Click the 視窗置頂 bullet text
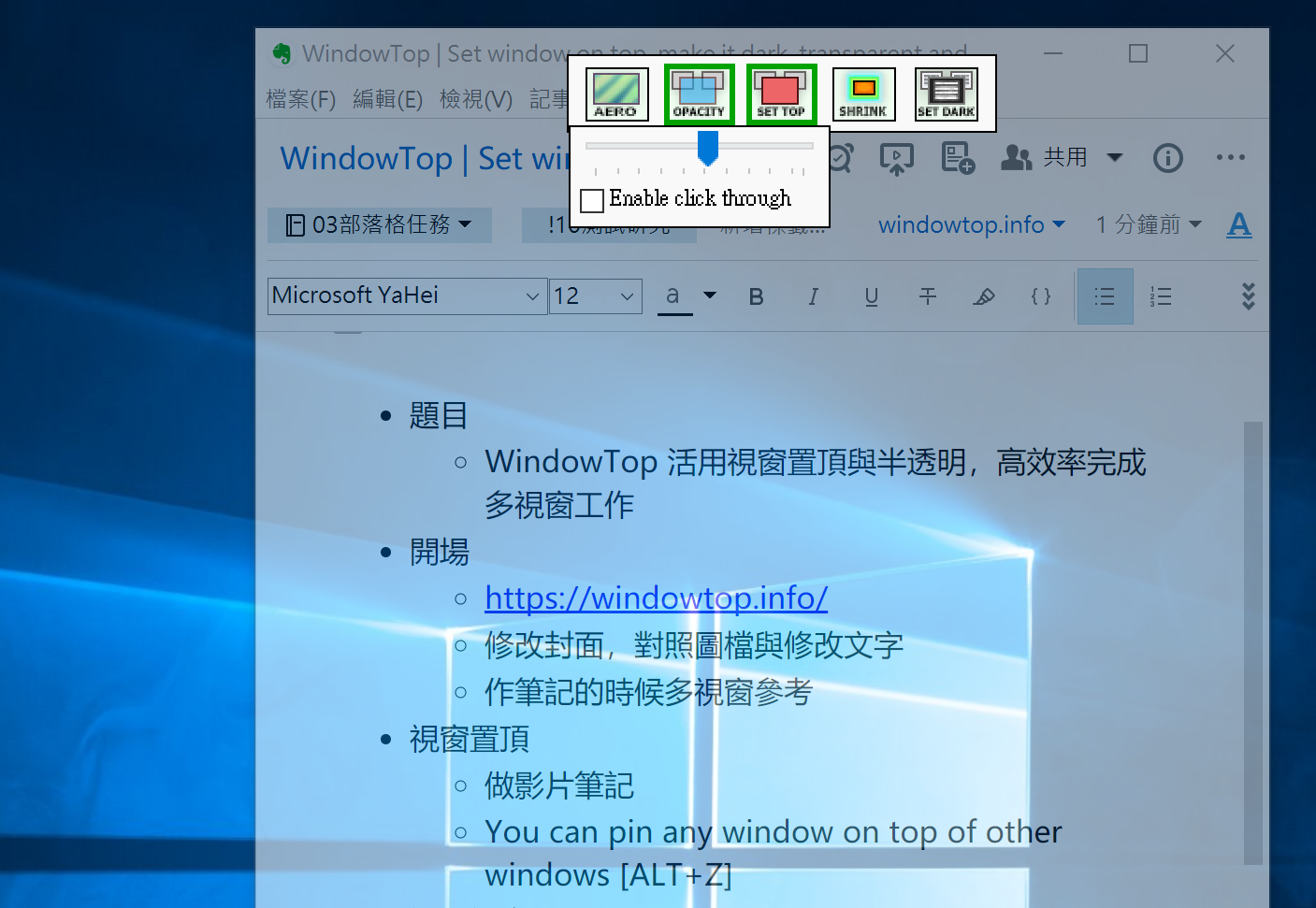Viewport: 1316px width, 908px height. pyautogui.click(x=470, y=740)
